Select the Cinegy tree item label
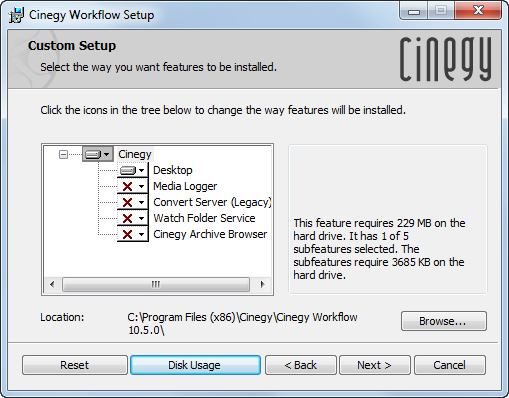The width and height of the screenshot is (509, 398). 135,154
